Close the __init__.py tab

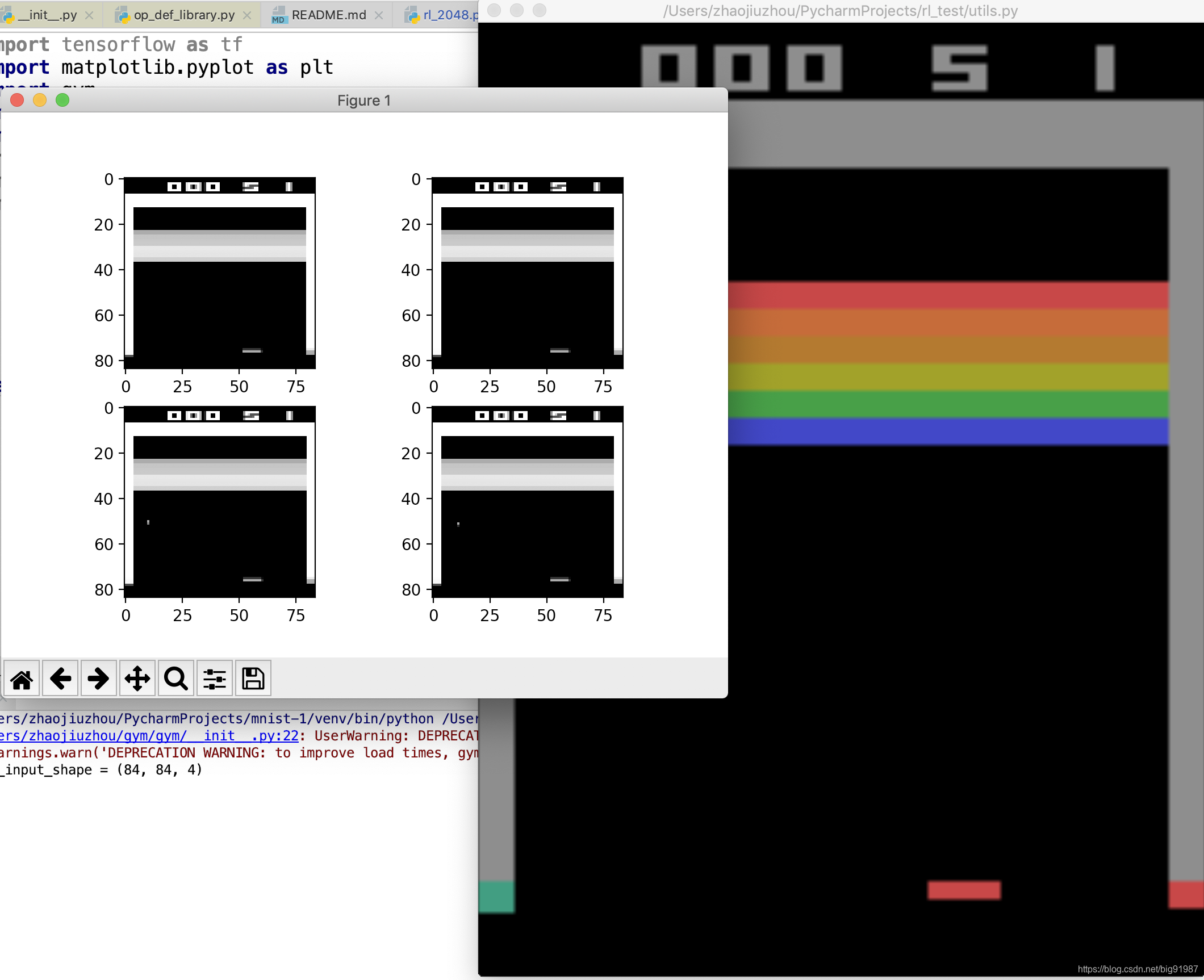(x=89, y=15)
